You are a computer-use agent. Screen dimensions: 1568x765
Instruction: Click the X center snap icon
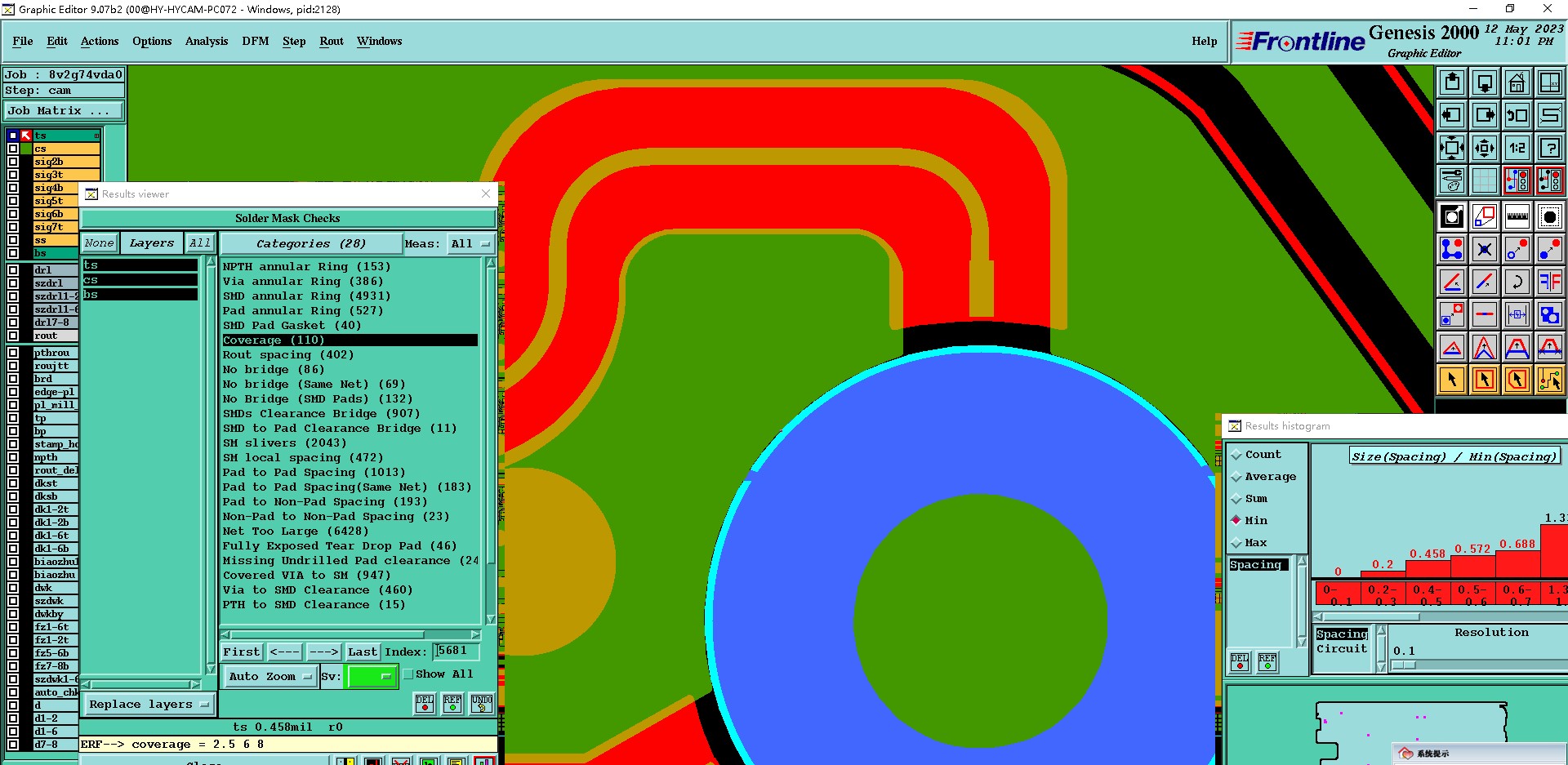(1485, 249)
